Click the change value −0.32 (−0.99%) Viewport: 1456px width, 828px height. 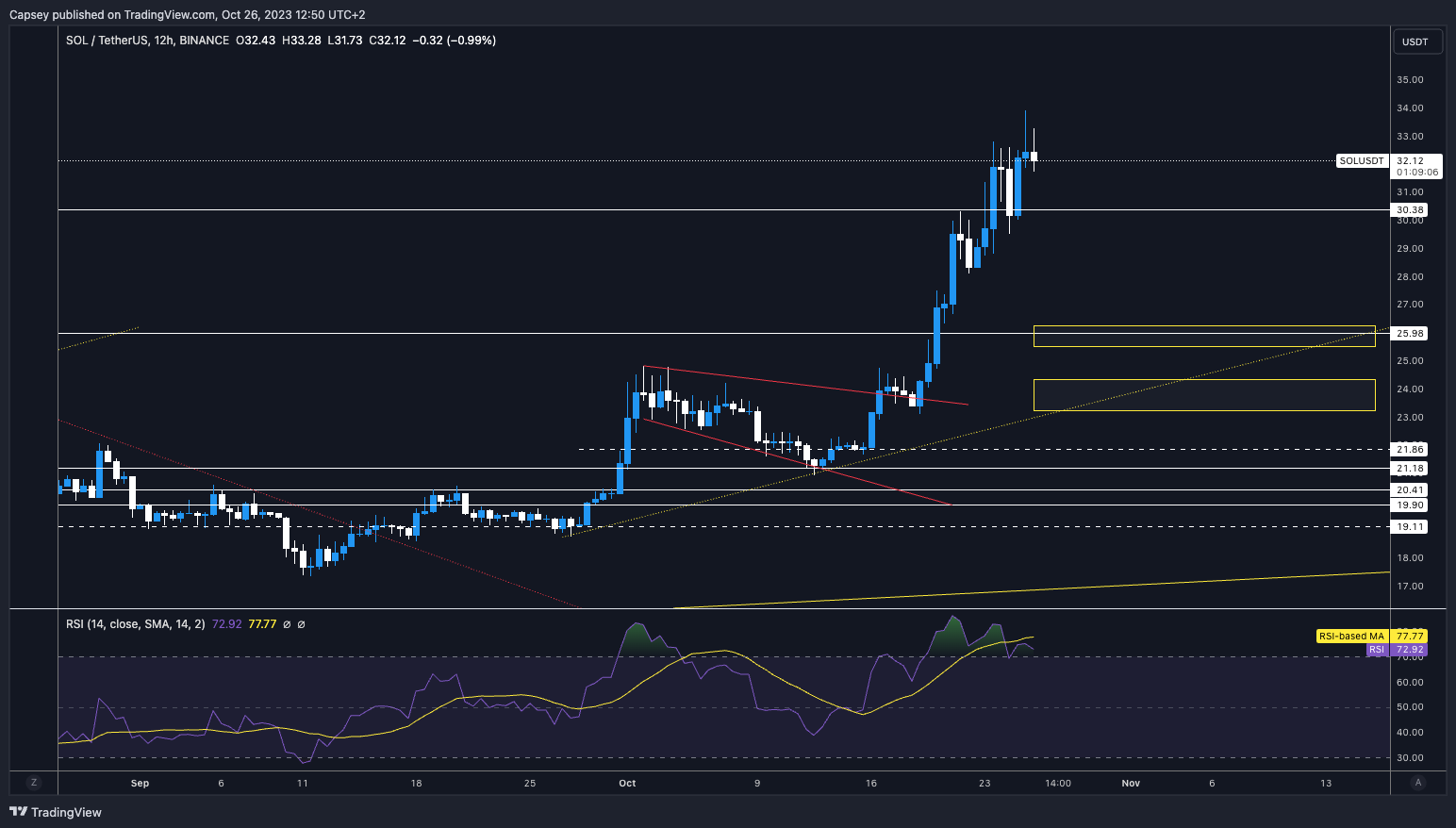coord(454,41)
